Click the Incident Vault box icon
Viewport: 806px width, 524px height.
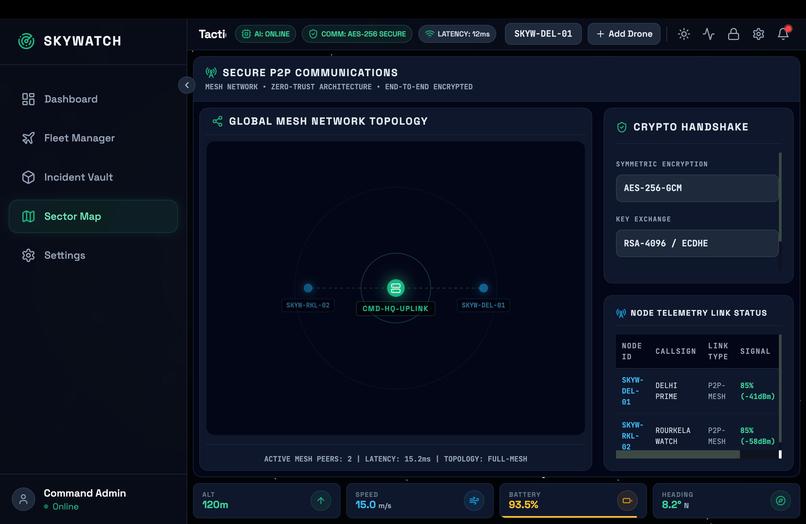point(28,177)
